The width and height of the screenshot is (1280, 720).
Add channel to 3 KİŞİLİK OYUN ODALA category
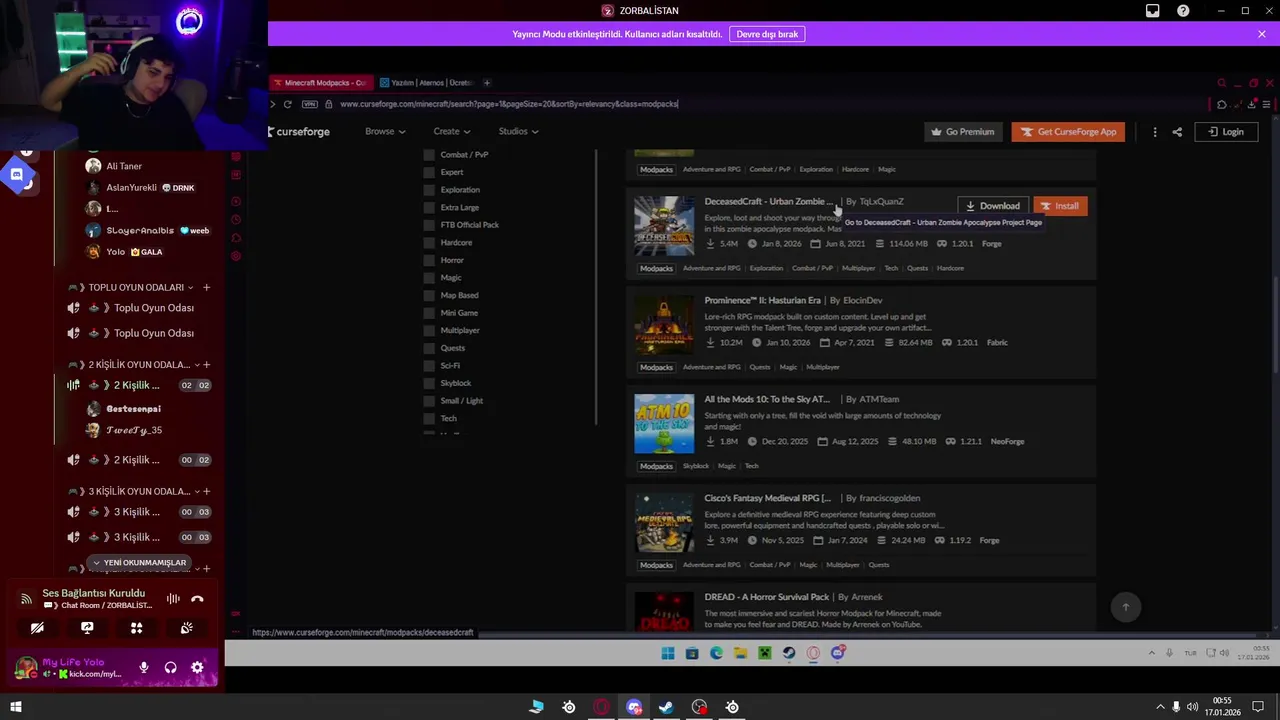click(x=206, y=491)
